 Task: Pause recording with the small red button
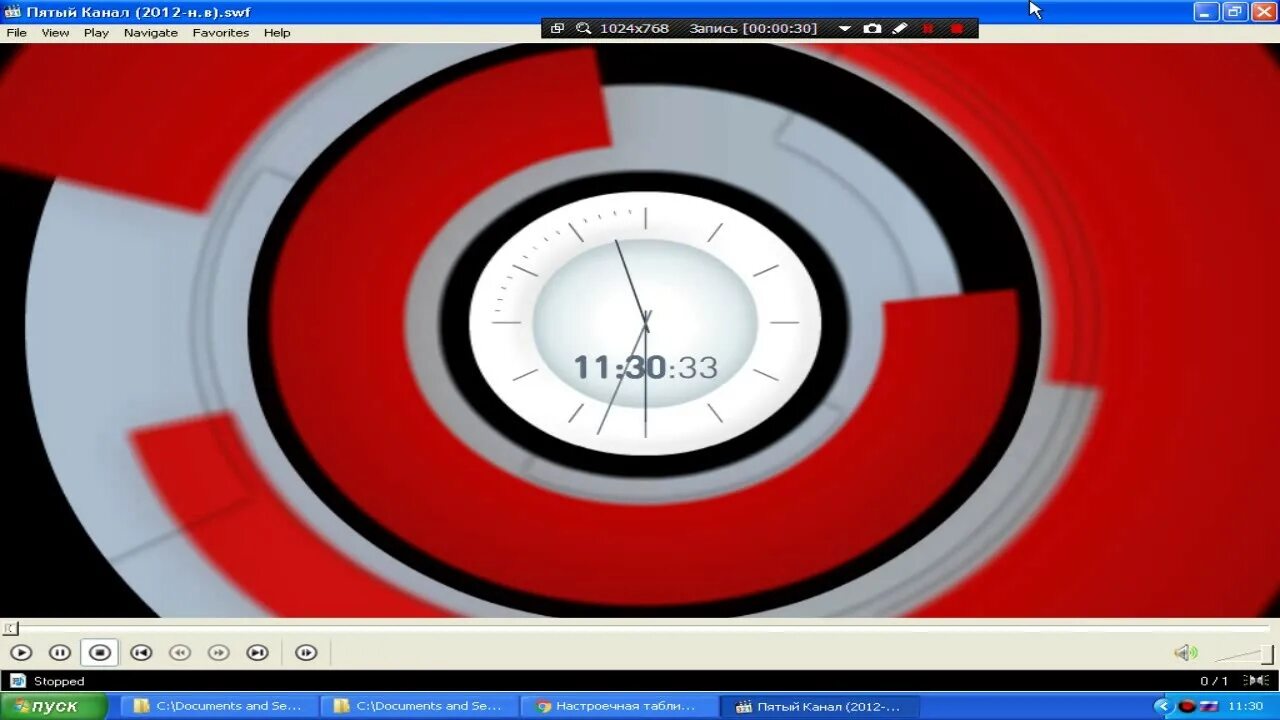click(928, 29)
